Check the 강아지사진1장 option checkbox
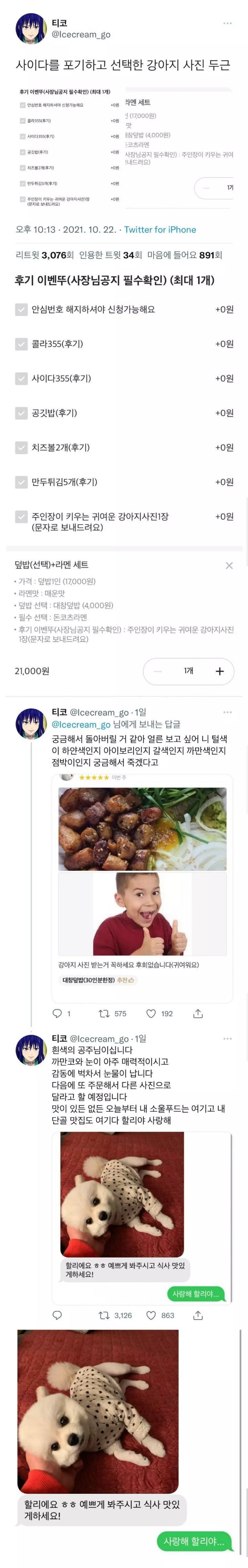 pyautogui.click(x=21, y=517)
